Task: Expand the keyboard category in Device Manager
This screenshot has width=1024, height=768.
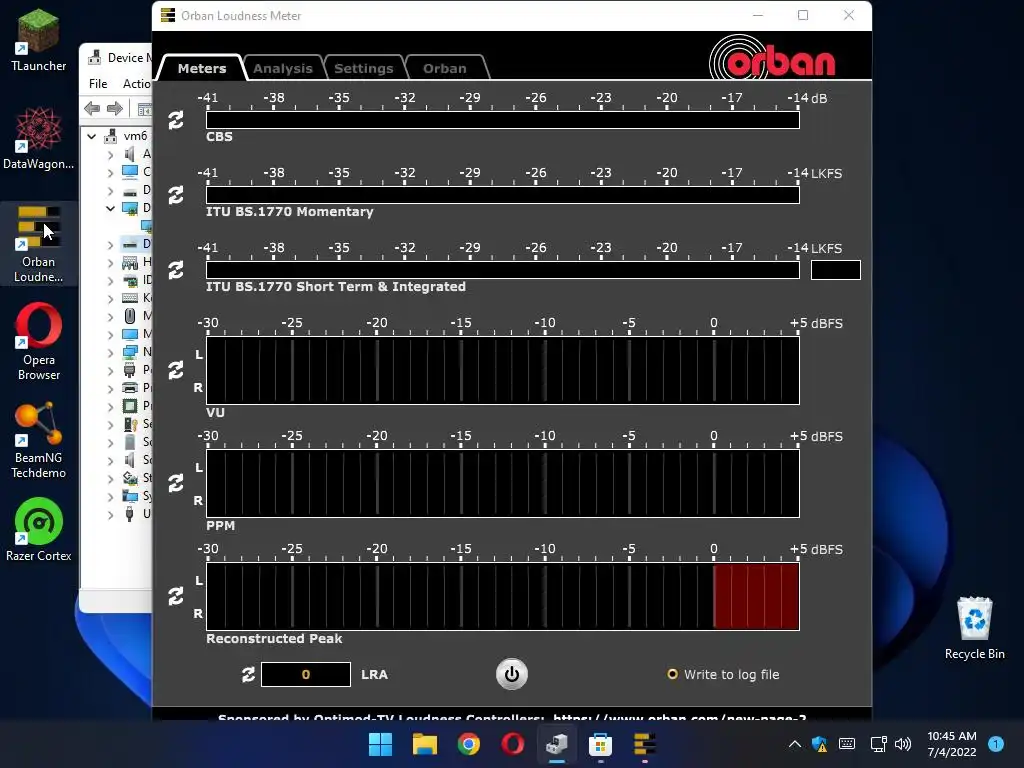Action: (x=110, y=298)
